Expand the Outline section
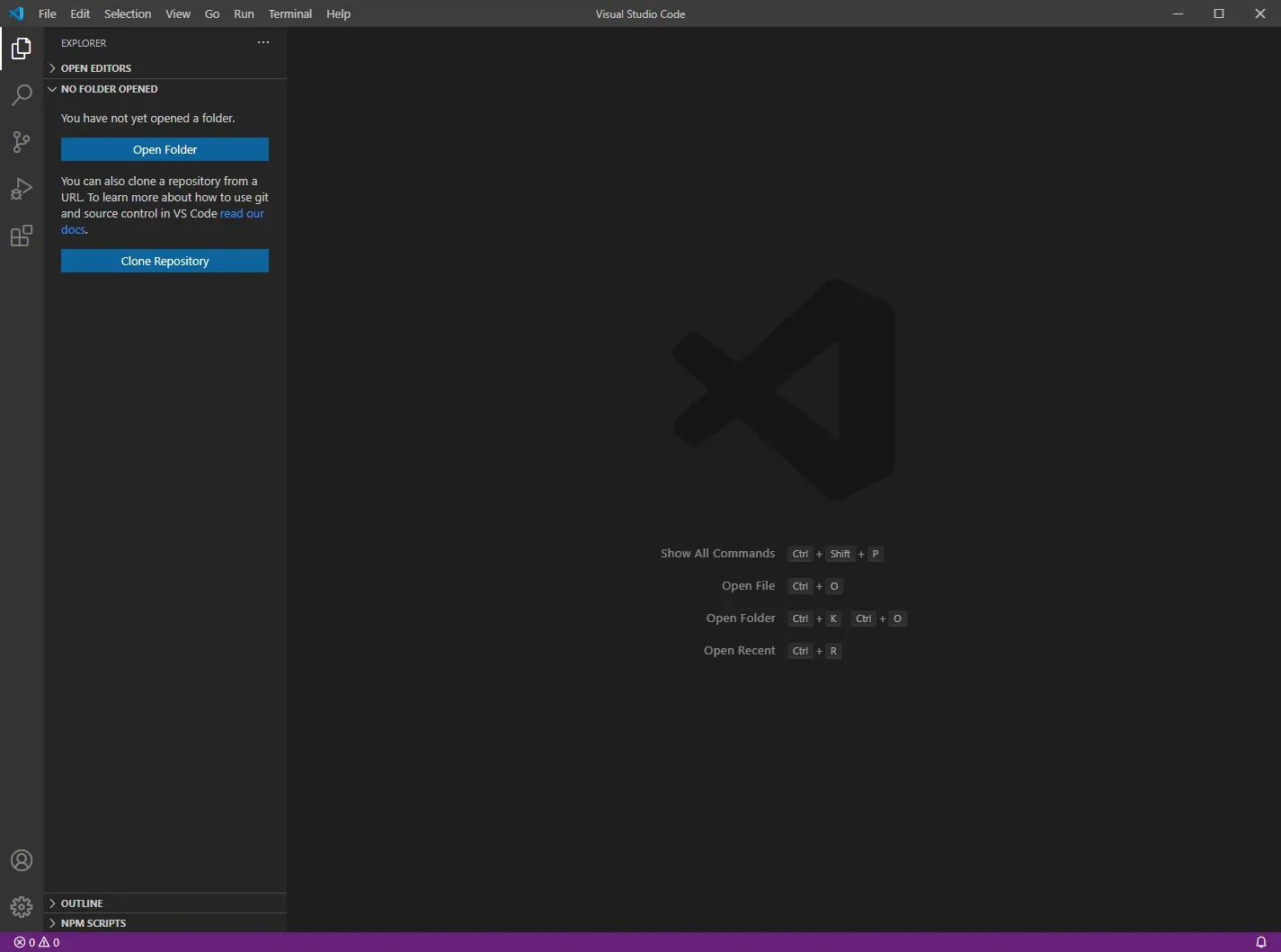Screen dimensions: 1281x952 tap(81, 903)
